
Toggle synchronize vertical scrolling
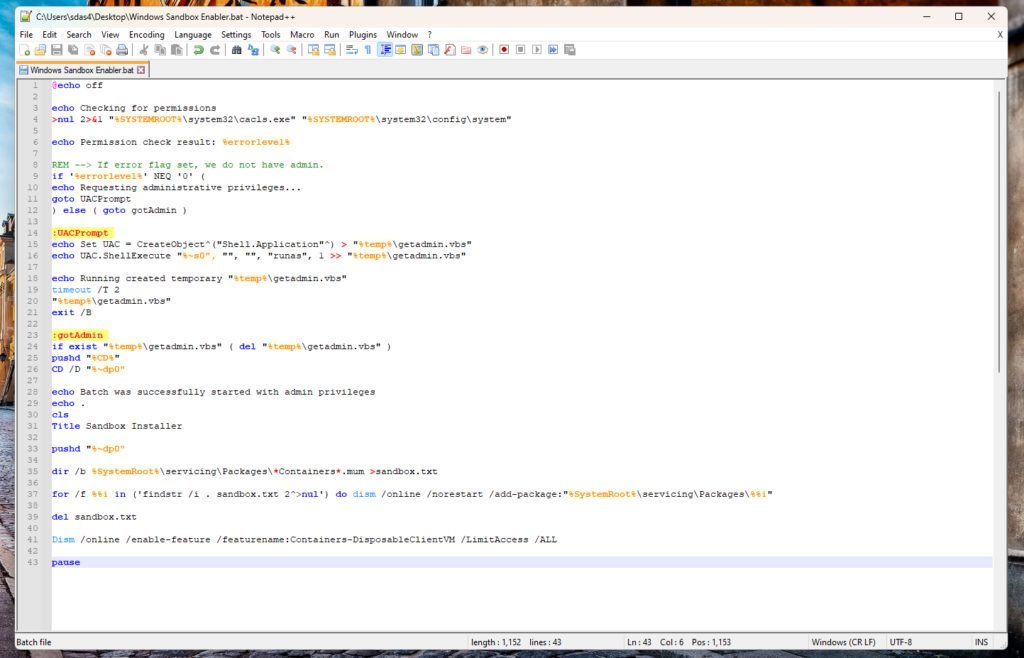[314, 50]
